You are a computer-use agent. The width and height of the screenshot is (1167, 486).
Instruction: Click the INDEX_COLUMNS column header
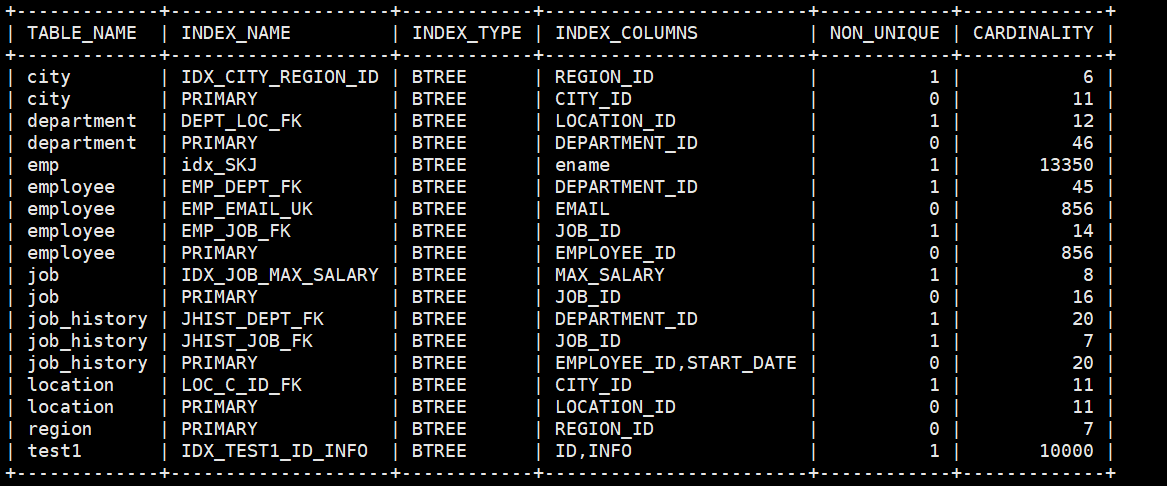point(627,33)
